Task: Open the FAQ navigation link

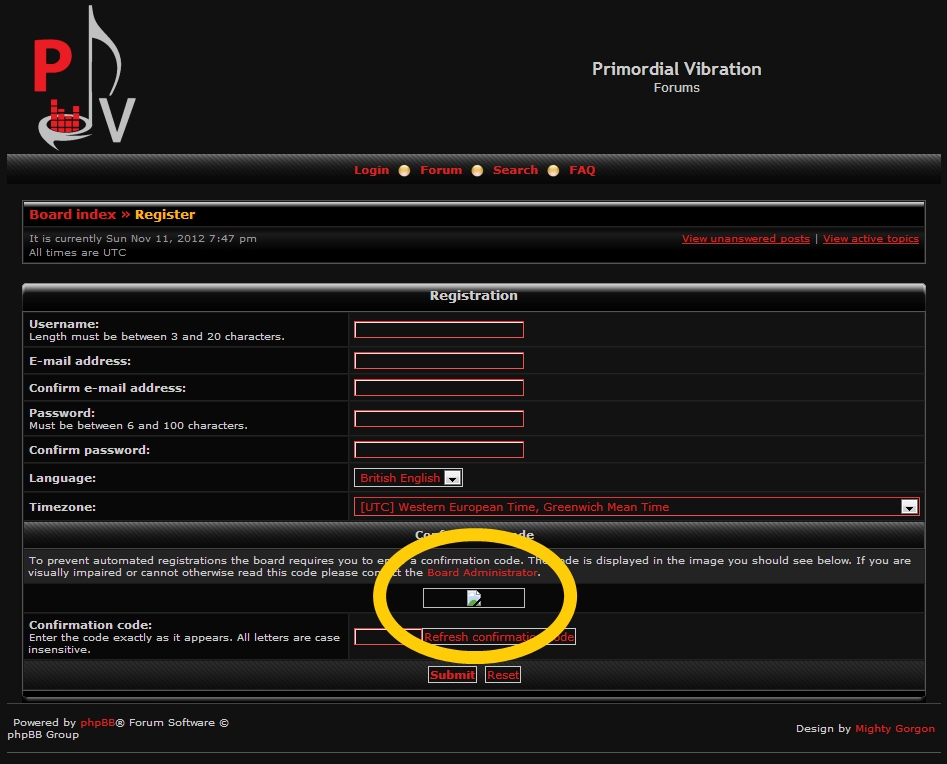Action: 582,170
